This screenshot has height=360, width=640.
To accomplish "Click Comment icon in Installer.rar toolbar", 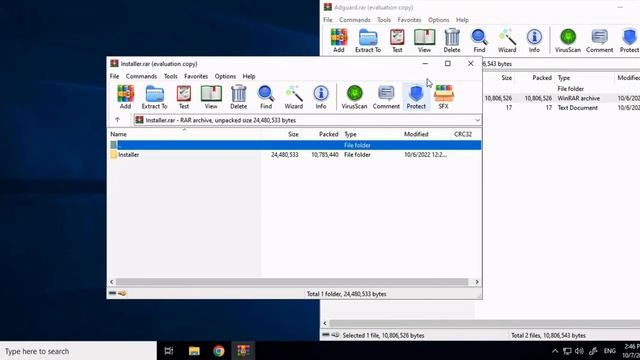I will click(x=386, y=97).
